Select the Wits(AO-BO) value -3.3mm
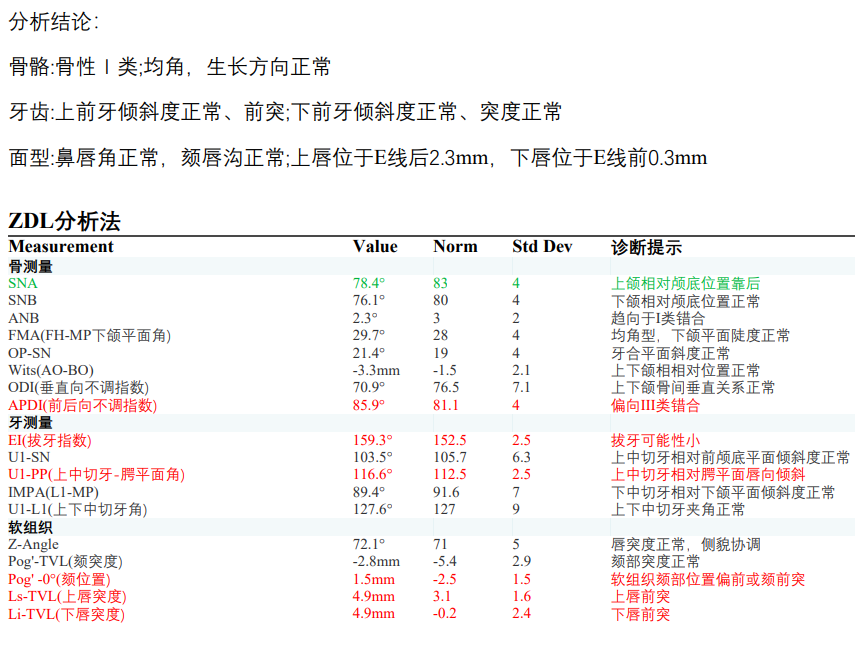The width and height of the screenshot is (855, 651). 376,371
